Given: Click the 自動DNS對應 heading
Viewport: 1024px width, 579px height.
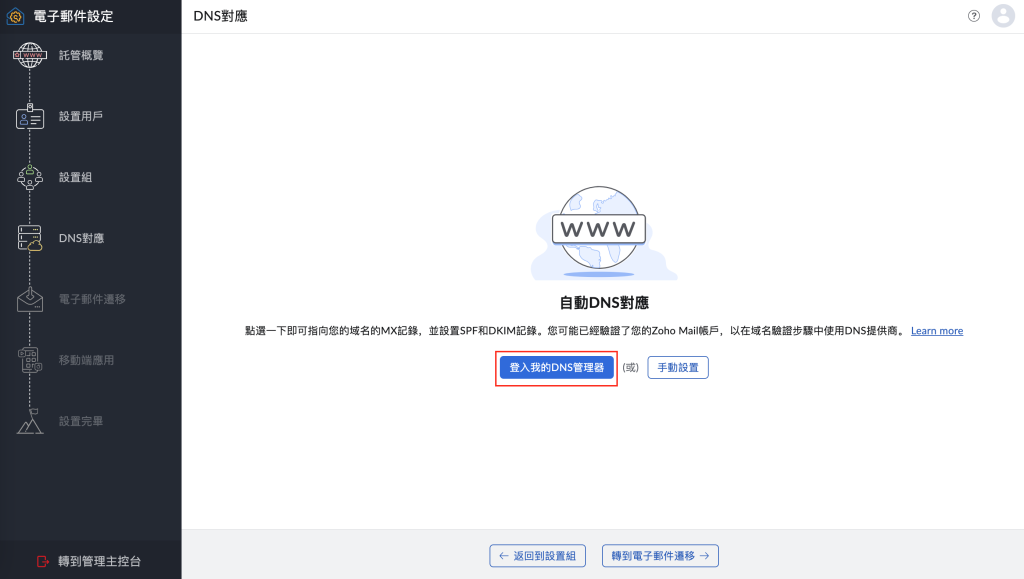Looking at the screenshot, I should 604,303.
